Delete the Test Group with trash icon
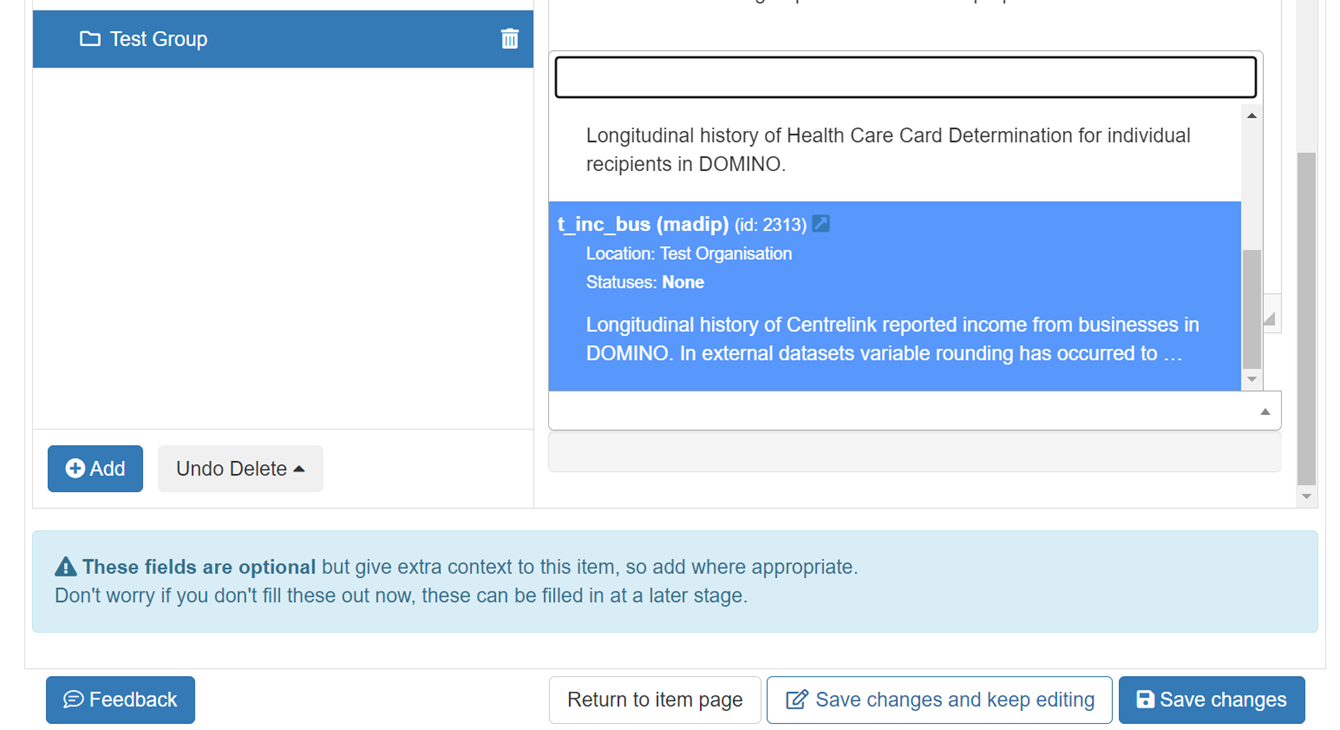Screen dimensions: 1340x730 pyautogui.click(x=509, y=39)
